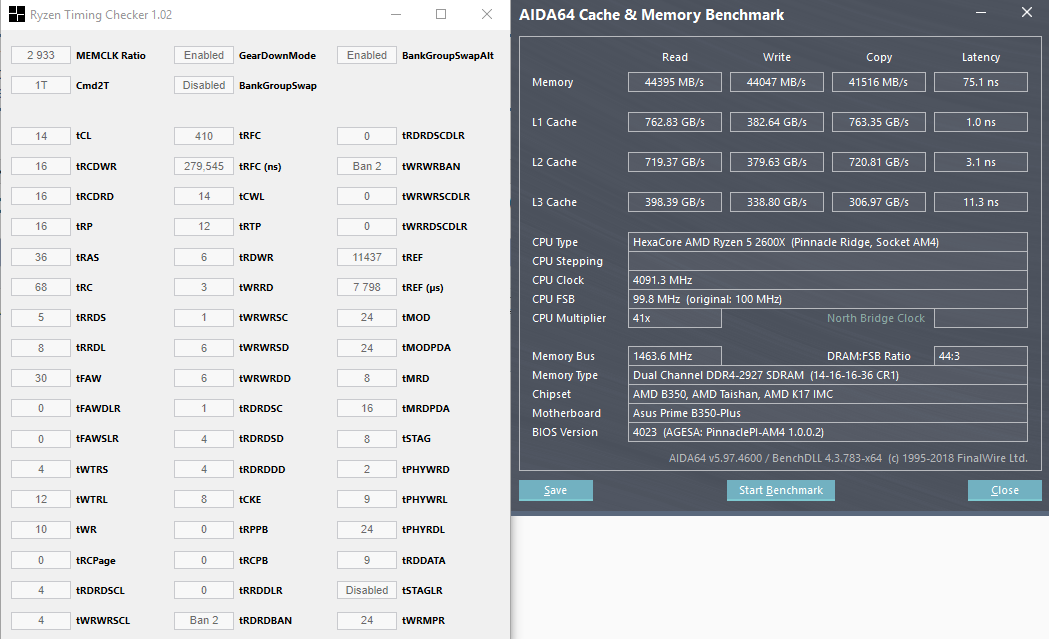Click the tRRDS value 5

pyautogui.click(x=41, y=317)
